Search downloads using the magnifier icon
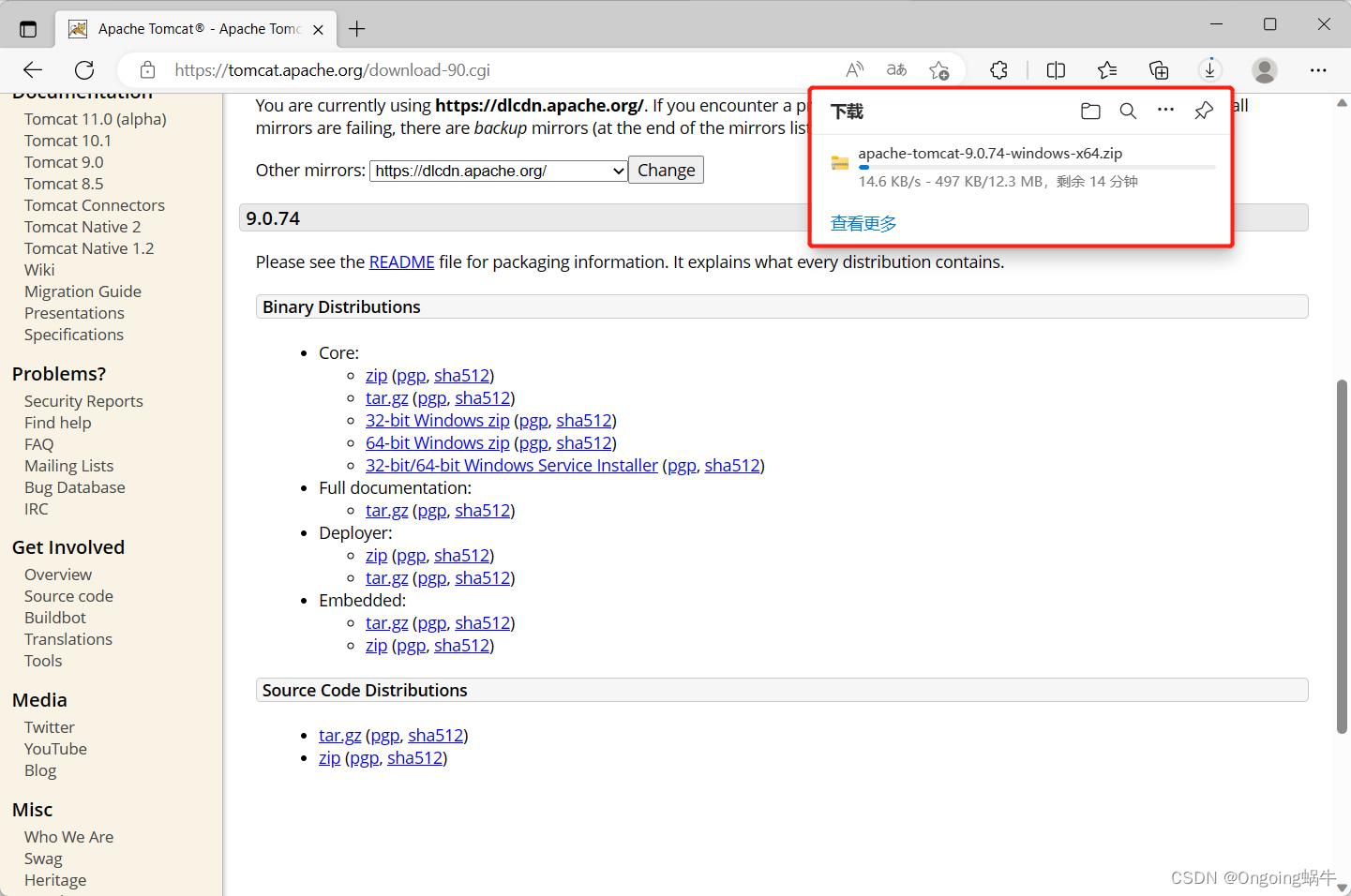The height and width of the screenshot is (896, 1351). (1128, 111)
